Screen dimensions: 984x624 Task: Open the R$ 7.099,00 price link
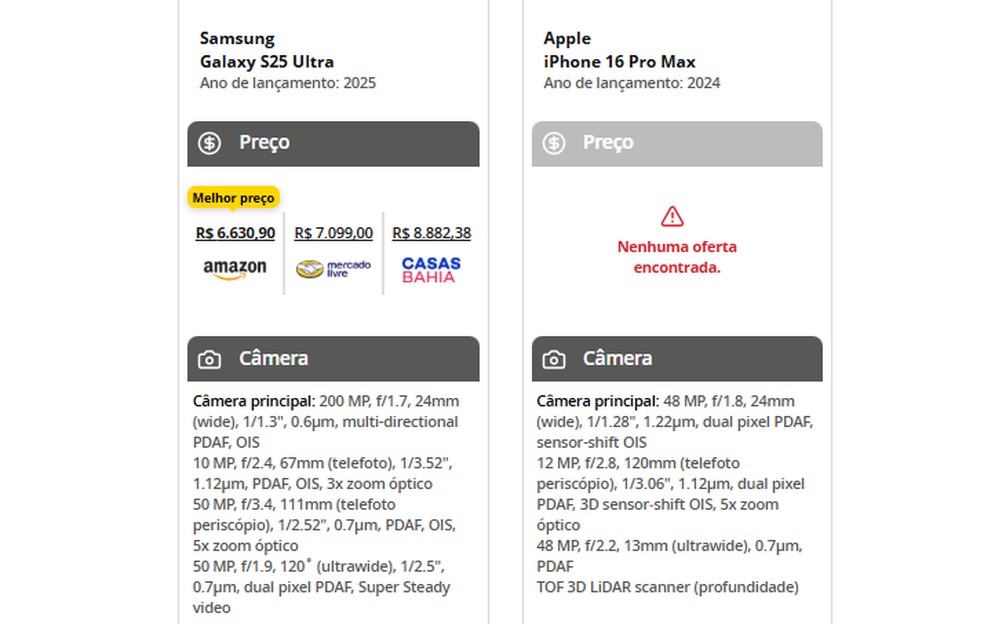coord(333,233)
